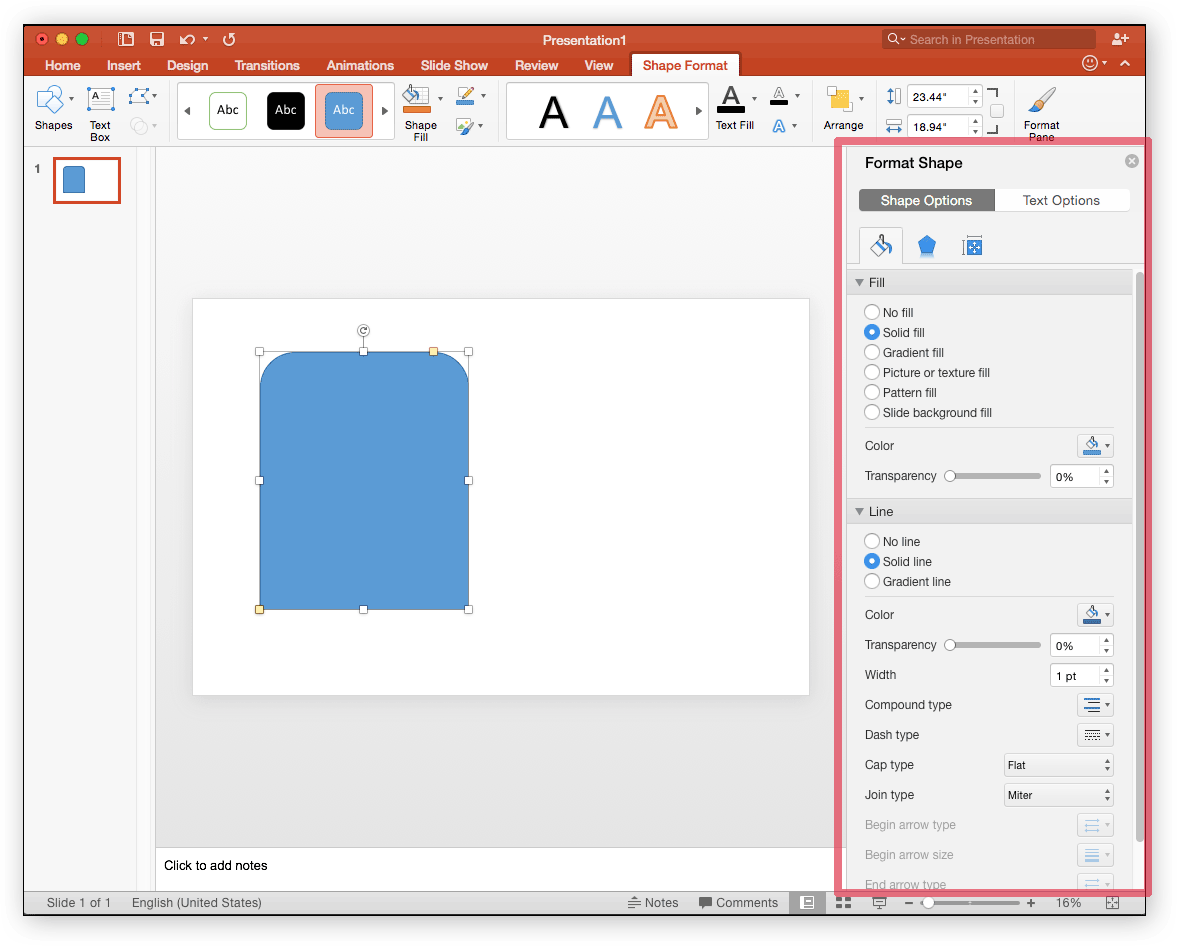Open the Join type dropdown showing Miter
Image resolution: width=1177 pixels, height=946 pixels.
pyautogui.click(x=1058, y=794)
